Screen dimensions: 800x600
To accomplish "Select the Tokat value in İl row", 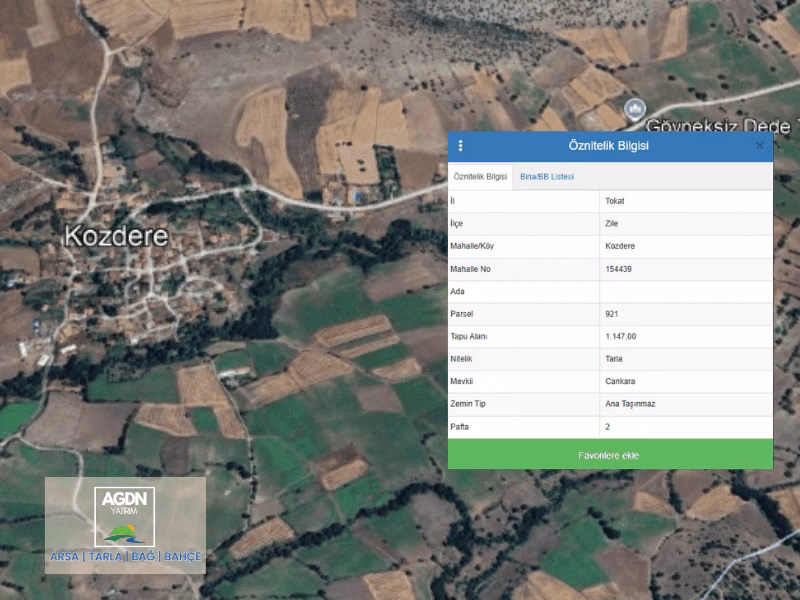I will point(615,201).
